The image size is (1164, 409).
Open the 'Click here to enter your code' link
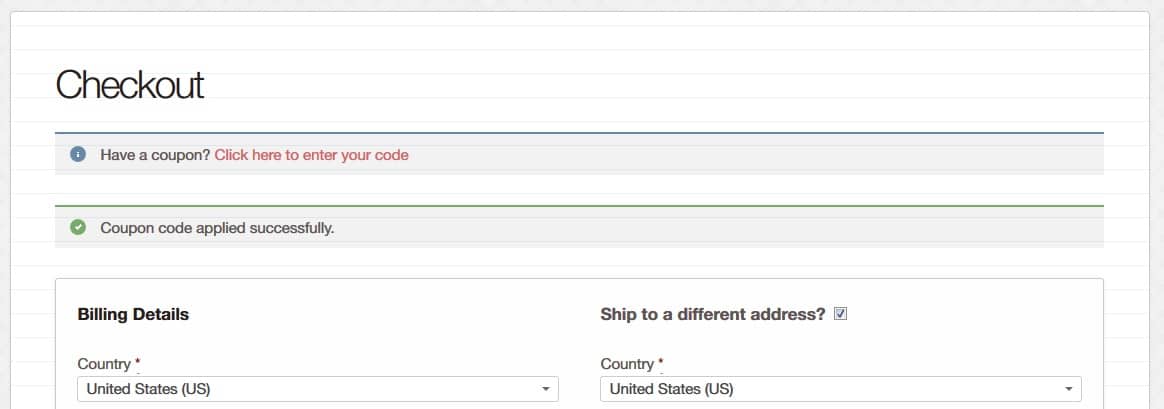pyautogui.click(x=311, y=155)
